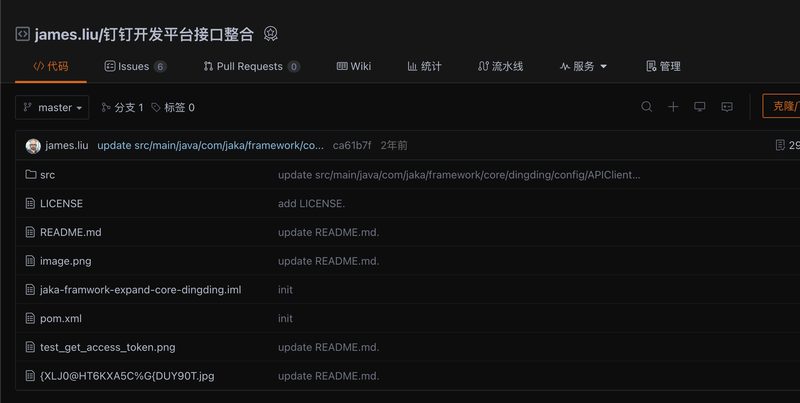Click the jpg file row commit message
This screenshot has width=800, height=403.
click(x=329, y=376)
